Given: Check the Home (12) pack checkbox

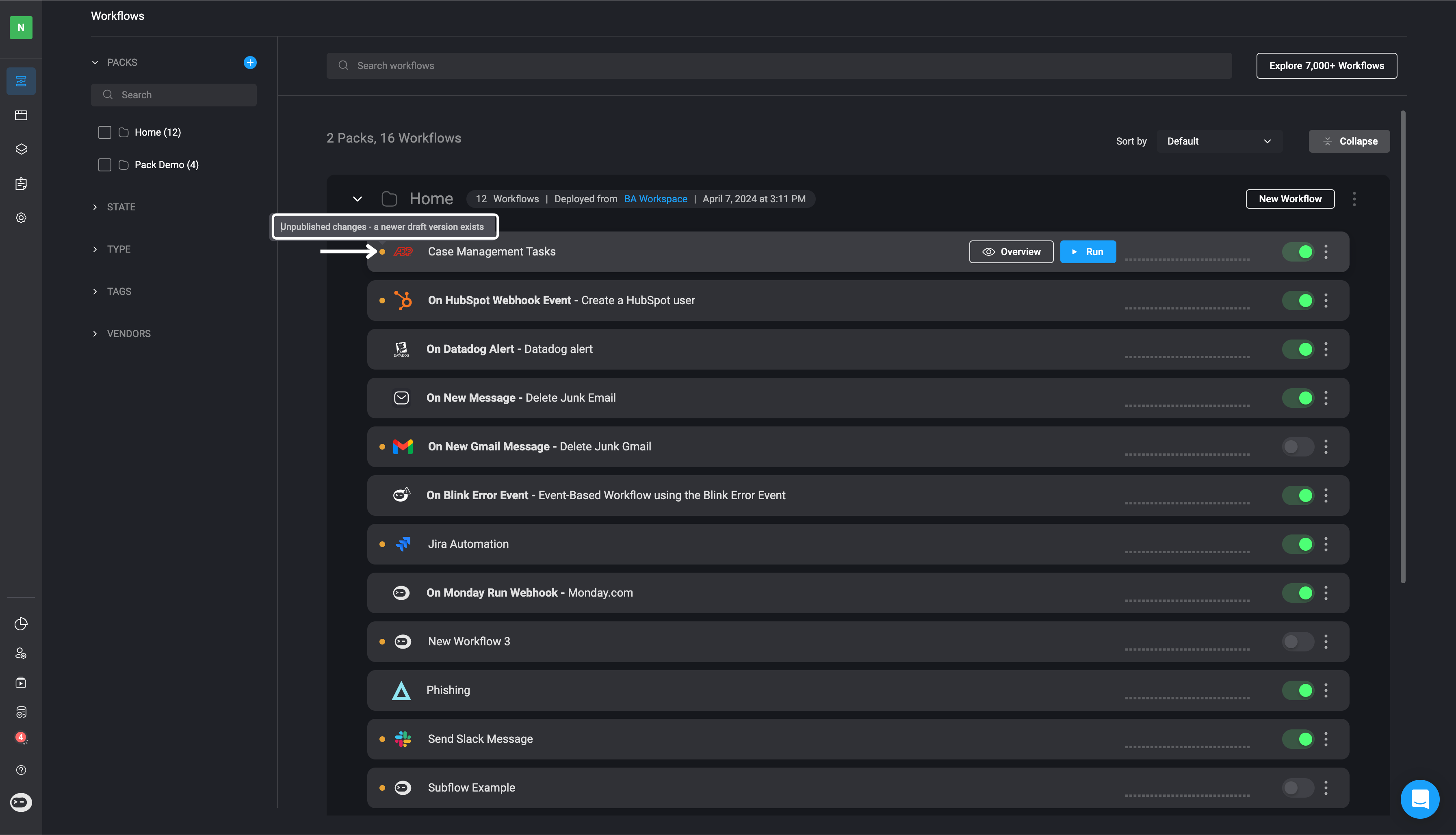Looking at the screenshot, I should tap(104, 132).
